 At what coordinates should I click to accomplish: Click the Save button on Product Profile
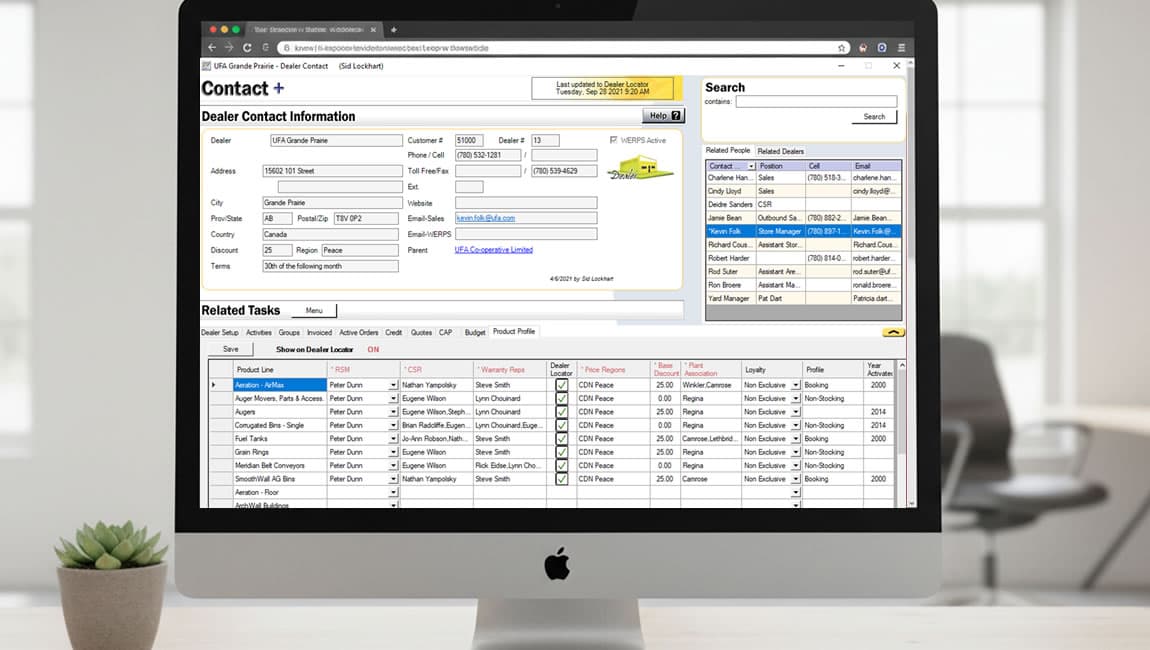click(x=231, y=348)
